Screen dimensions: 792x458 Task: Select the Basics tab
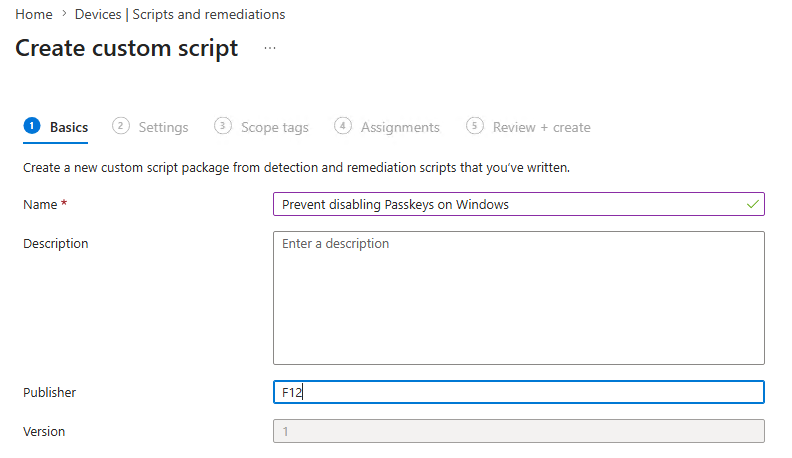(68, 127)
